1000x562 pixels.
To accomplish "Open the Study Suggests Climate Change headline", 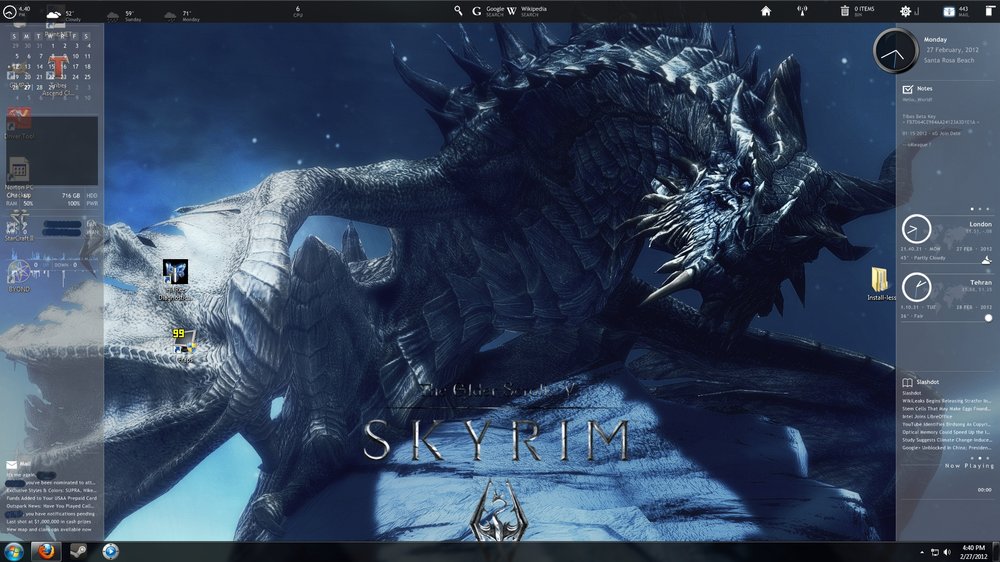I will coord(946,440).
